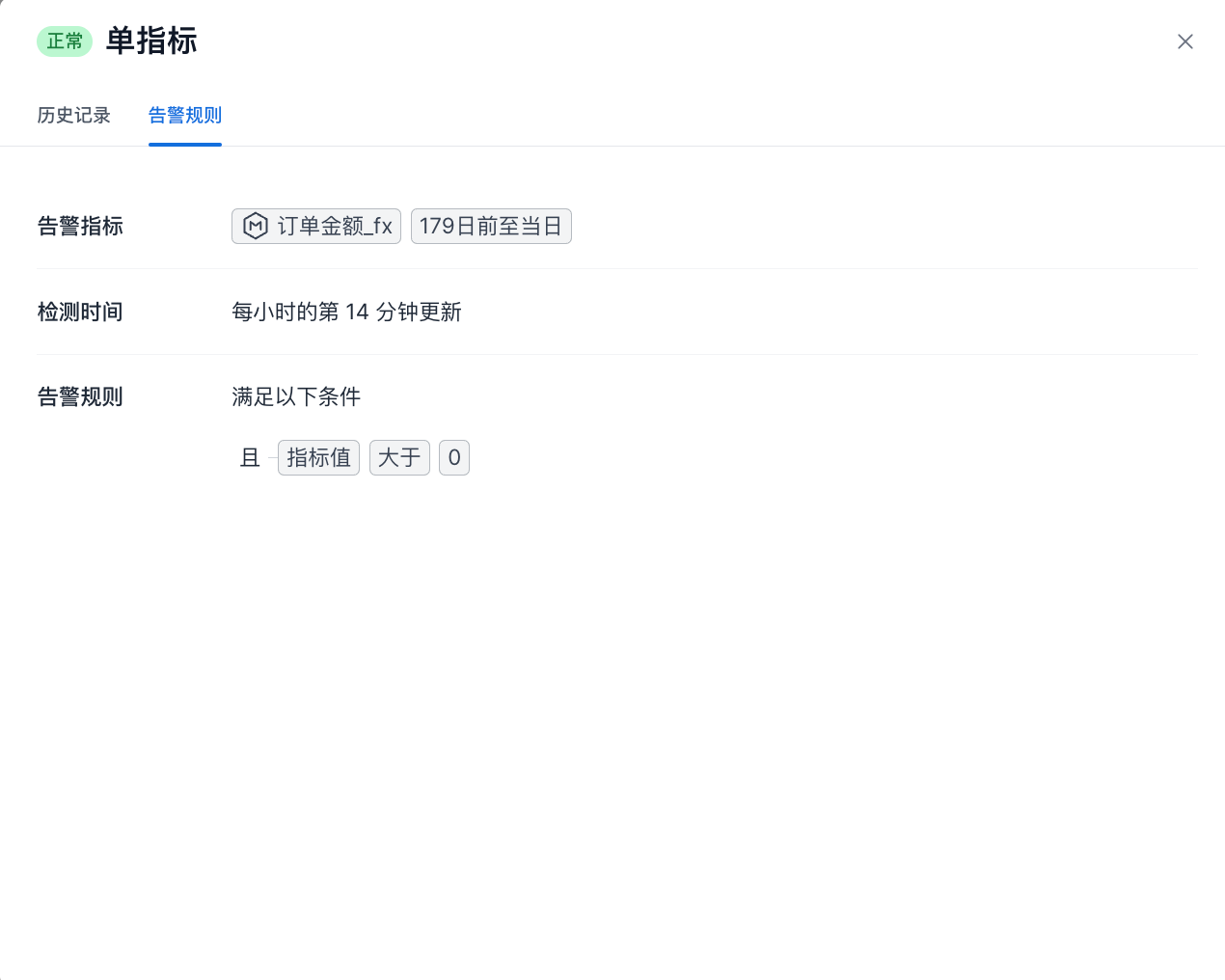The image size is (1225, 980).
Task: Click the 每小时的第 14 分钟更新 schedule text
Action: tap(346, 312)
